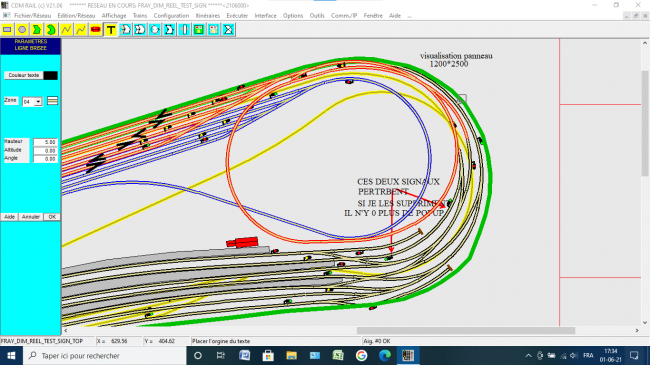Open the Zone 04 dropdown
Screen dimensions: 650x365
(x=32, y=102)
